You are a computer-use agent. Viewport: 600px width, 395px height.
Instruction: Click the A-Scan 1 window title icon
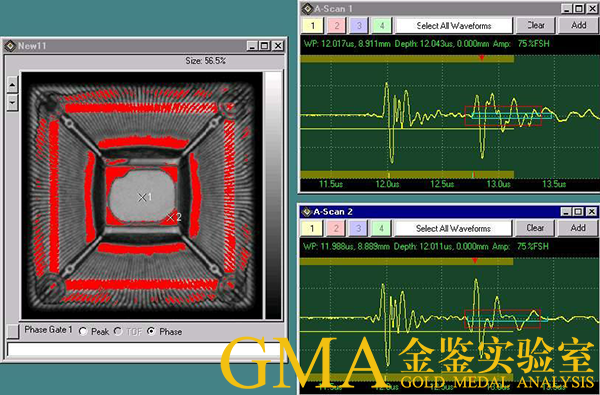point(307,8)
